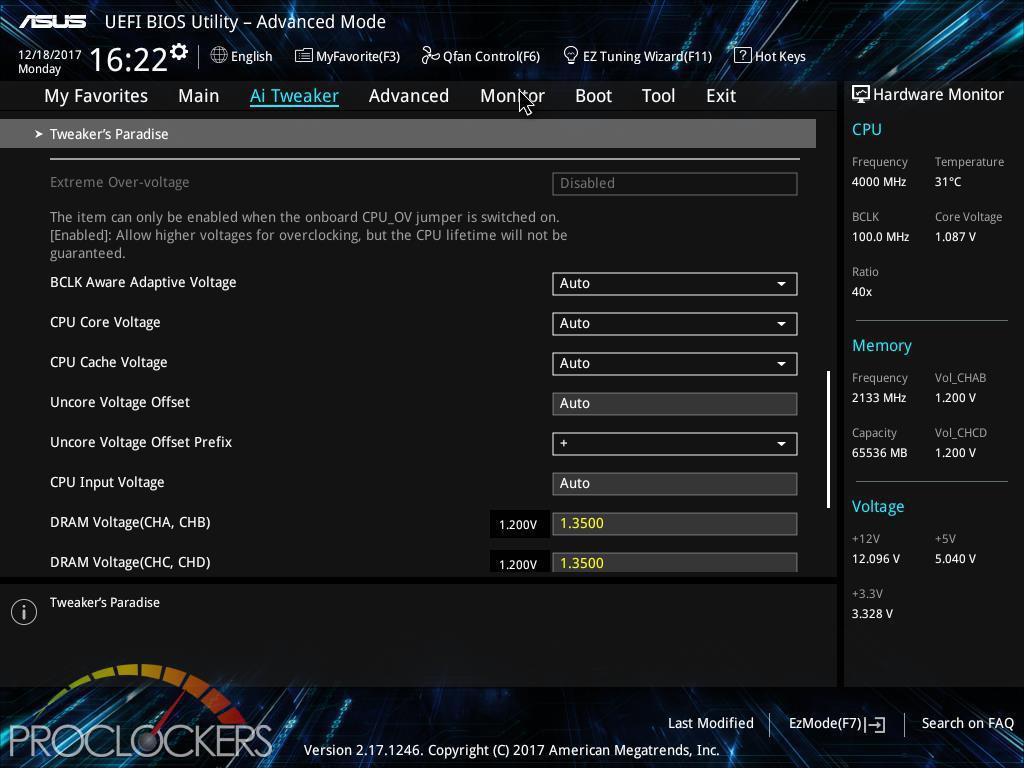Switch to Main tab

tap(199, 96)
